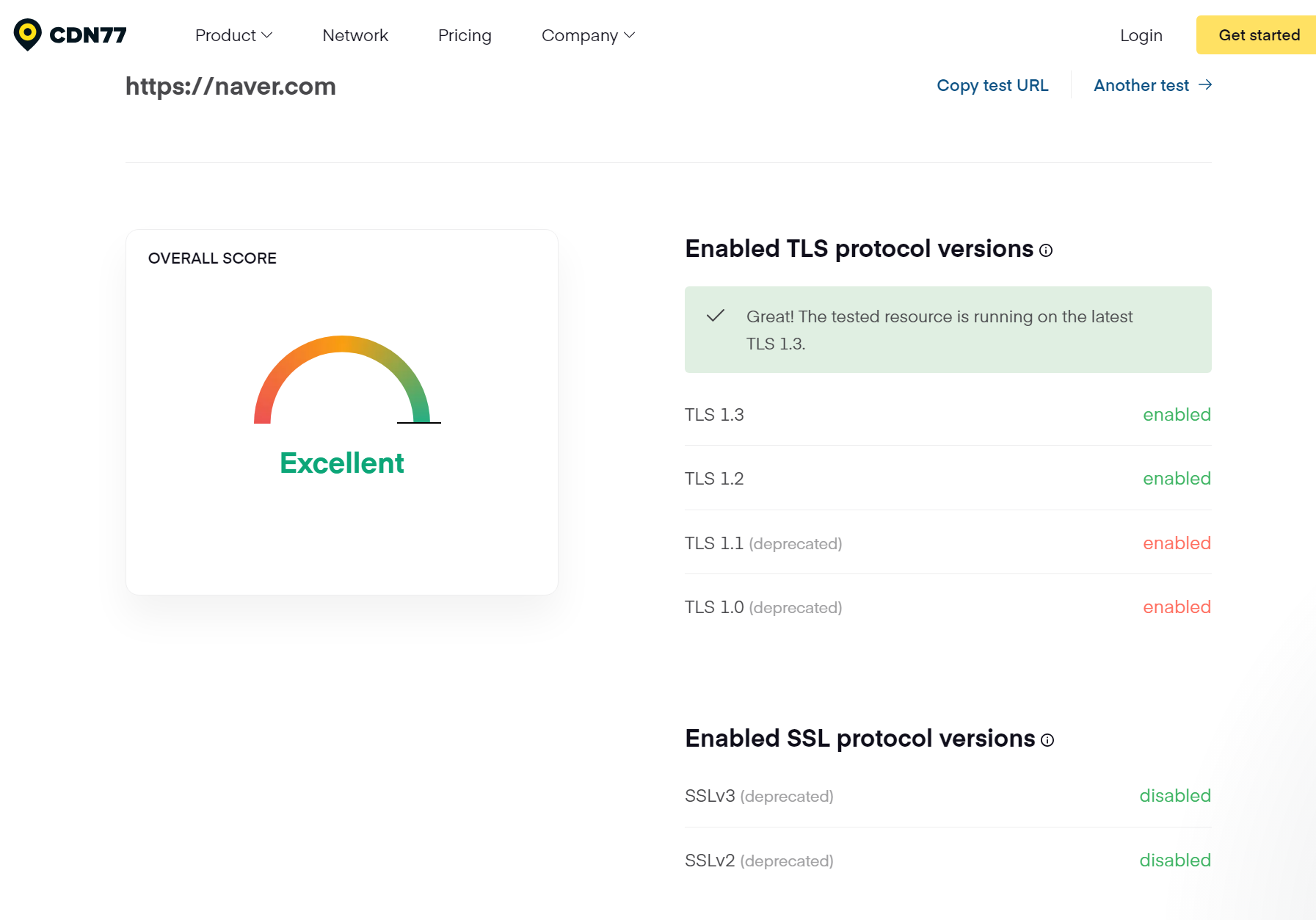Click the overall score gauge arc
The width and height of the screenshot is (1316, 920).
tap(342, 379)
